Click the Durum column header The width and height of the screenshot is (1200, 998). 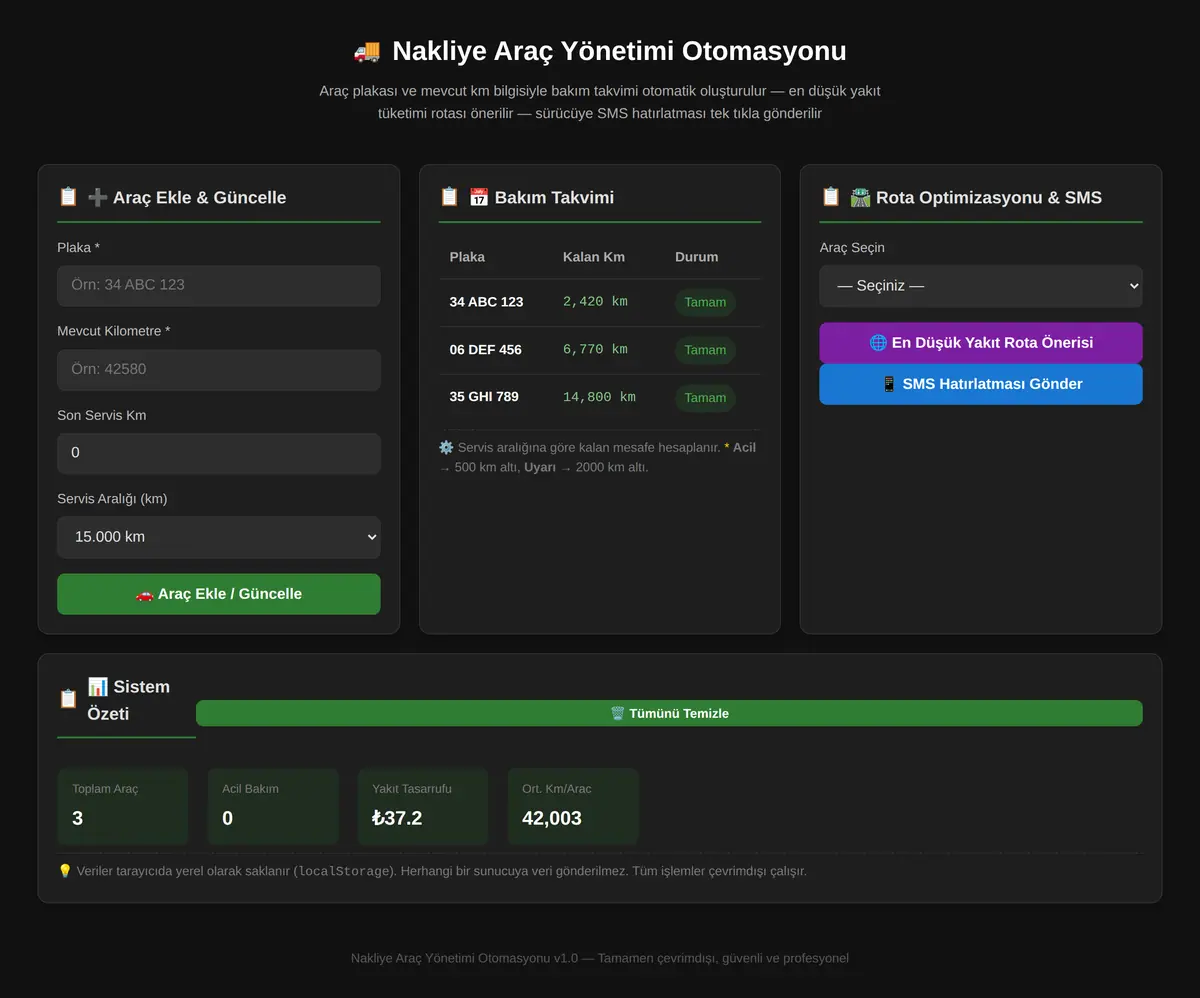(x=697, y=257)
